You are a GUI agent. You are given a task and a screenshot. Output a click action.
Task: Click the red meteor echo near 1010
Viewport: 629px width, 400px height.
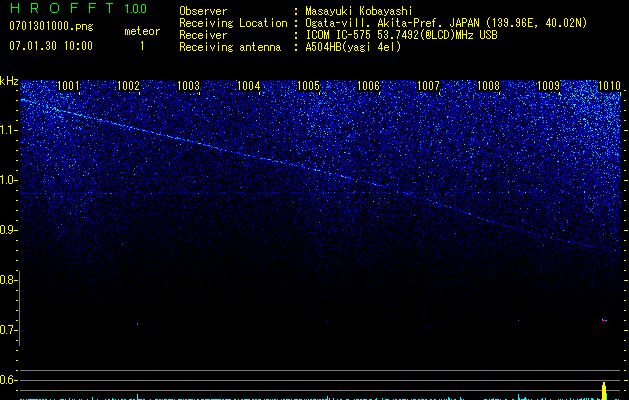point(605,320)
